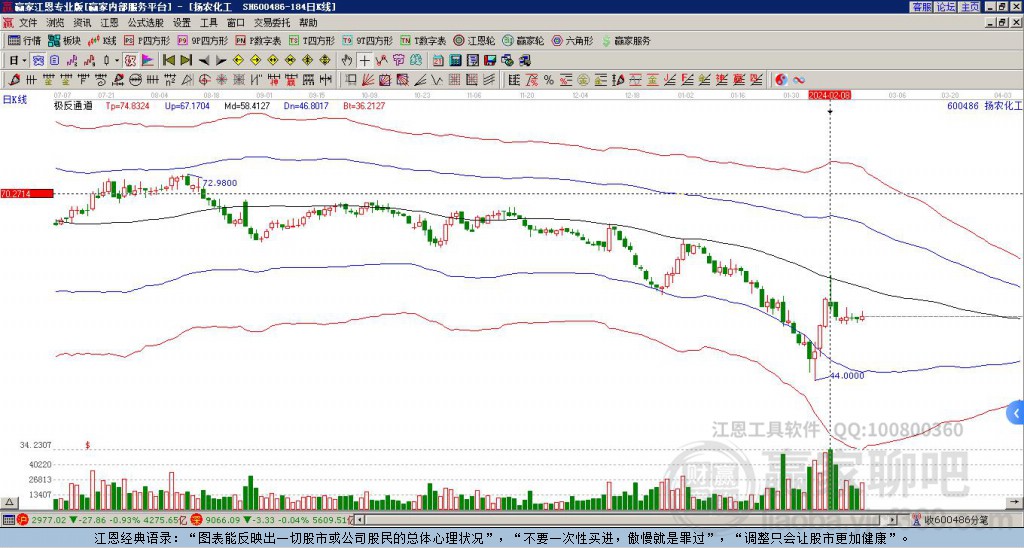
Task: Open the 浏览 menu
Action: 56,23
